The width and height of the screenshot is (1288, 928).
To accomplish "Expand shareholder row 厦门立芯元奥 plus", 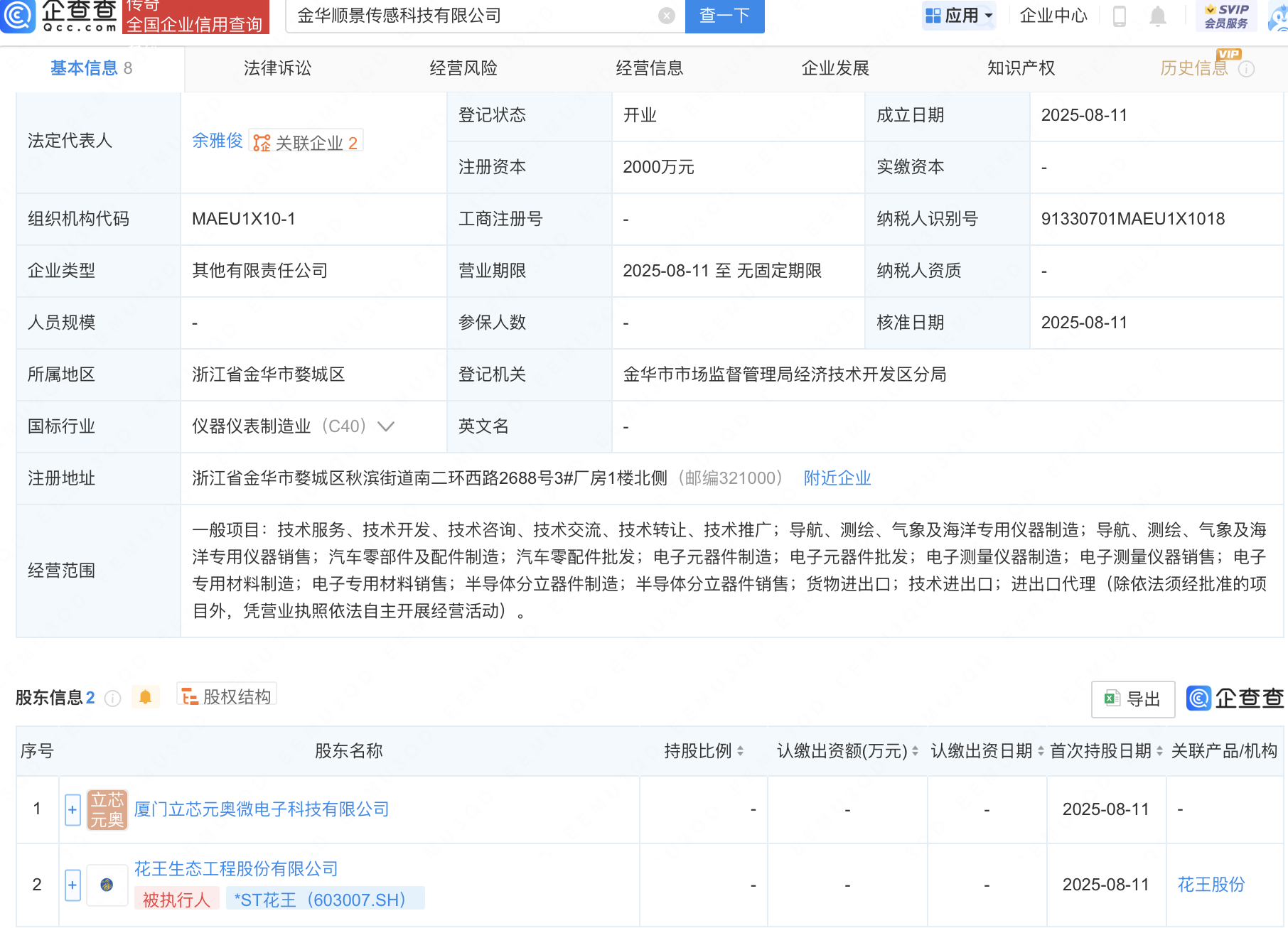I will tap(73, 810).
